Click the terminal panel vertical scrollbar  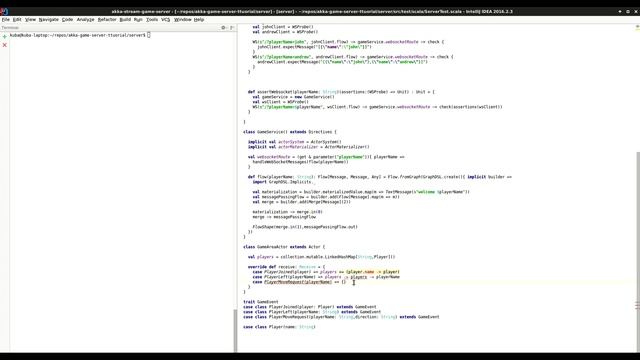(x=235, y=331)
